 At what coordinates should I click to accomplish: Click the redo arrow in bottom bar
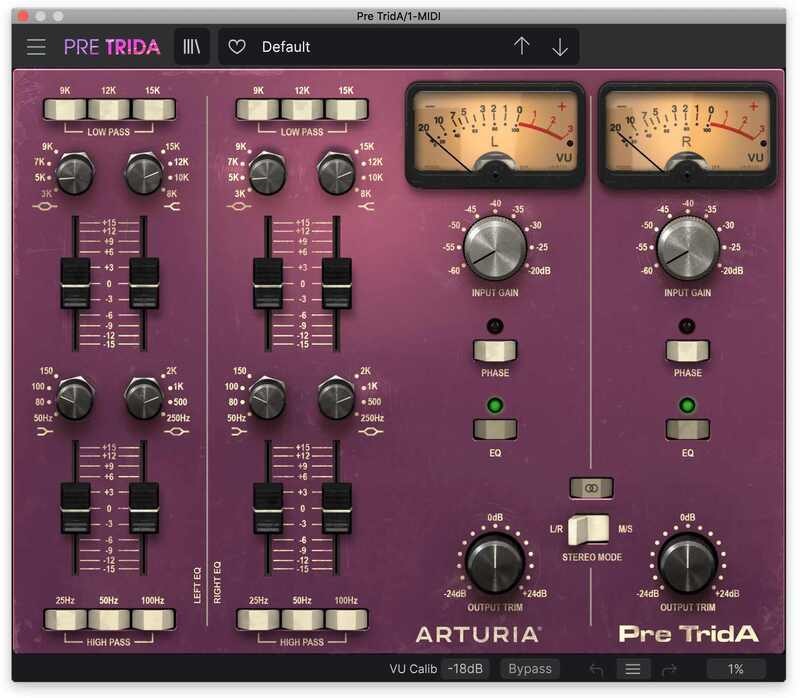670,669
